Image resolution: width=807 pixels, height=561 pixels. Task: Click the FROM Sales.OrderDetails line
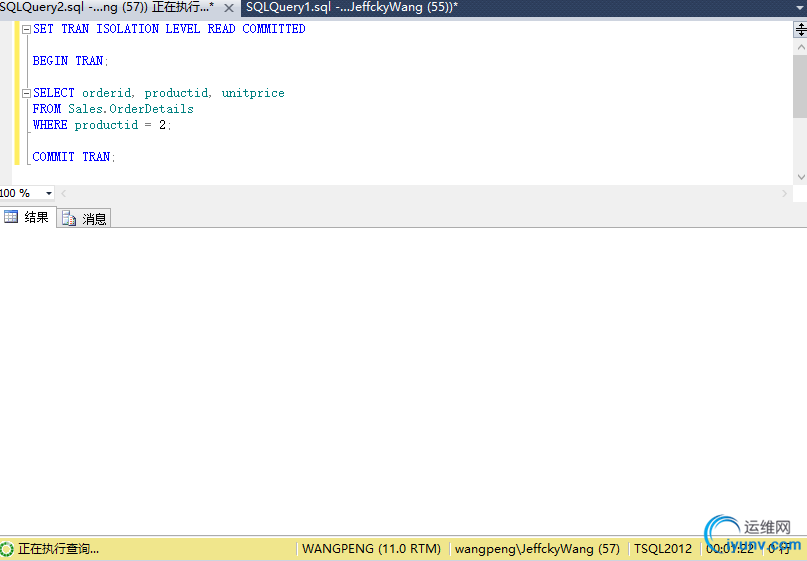pos(113,109)
